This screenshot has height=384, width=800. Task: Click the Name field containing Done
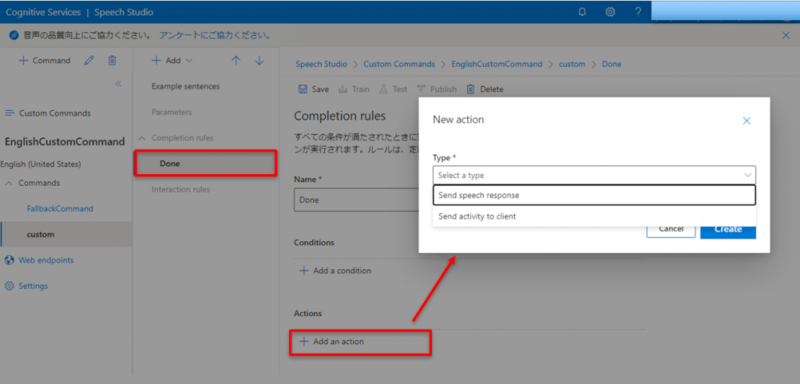pos(356,200)
